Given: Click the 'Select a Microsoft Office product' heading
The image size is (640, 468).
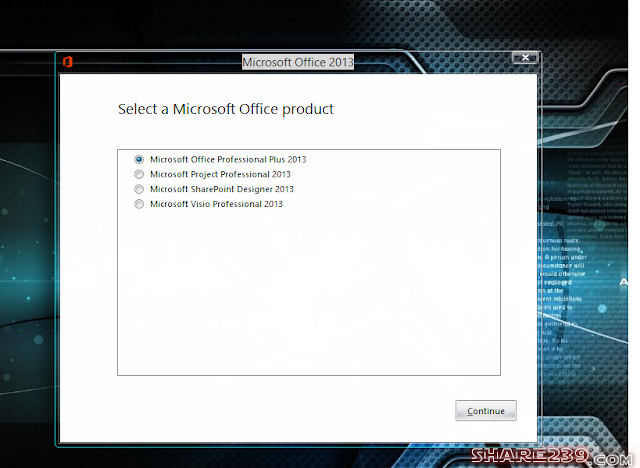Looking at the screenshot, I should tap(226, 109).
